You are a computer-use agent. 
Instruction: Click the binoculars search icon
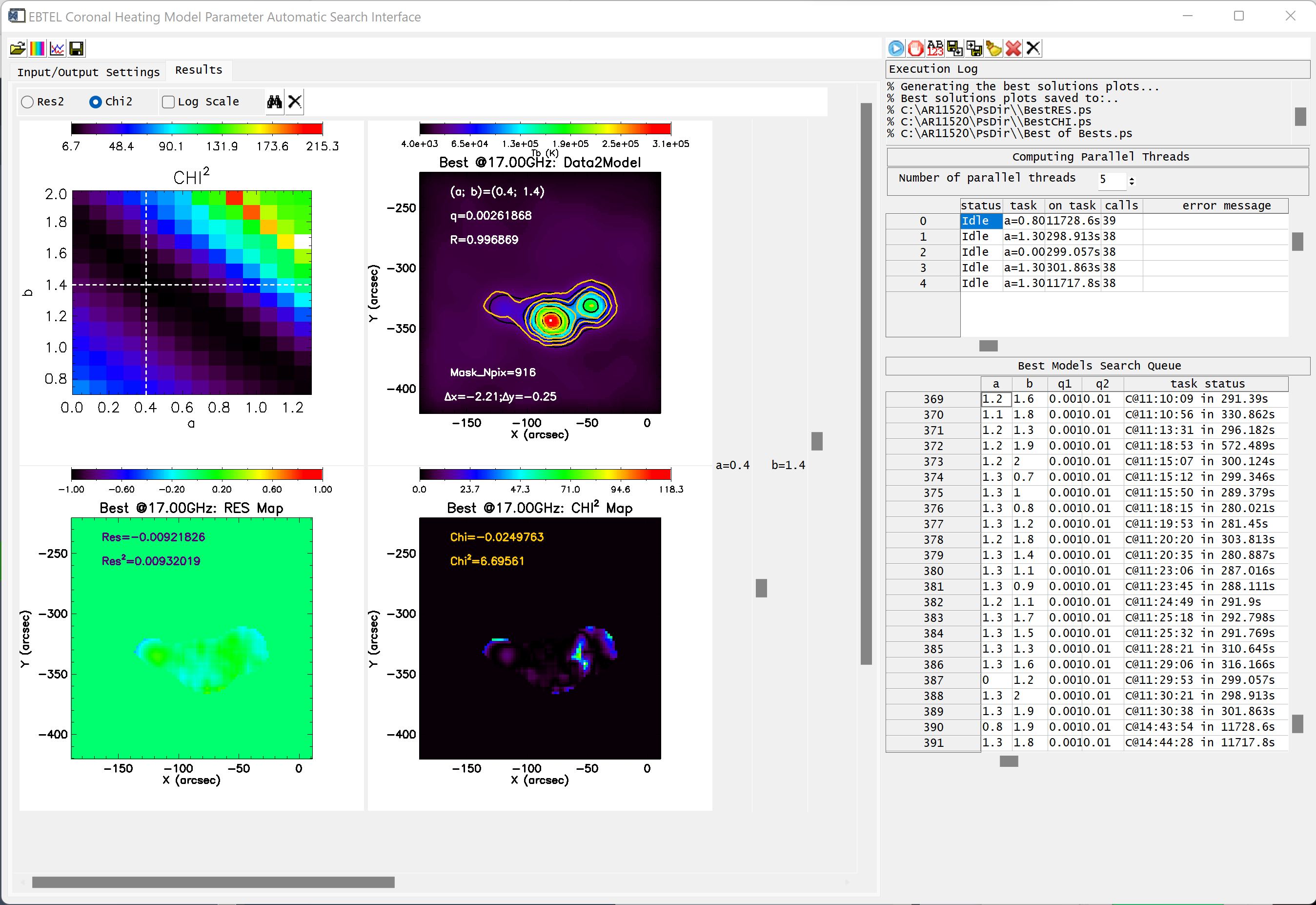(275, 102)
